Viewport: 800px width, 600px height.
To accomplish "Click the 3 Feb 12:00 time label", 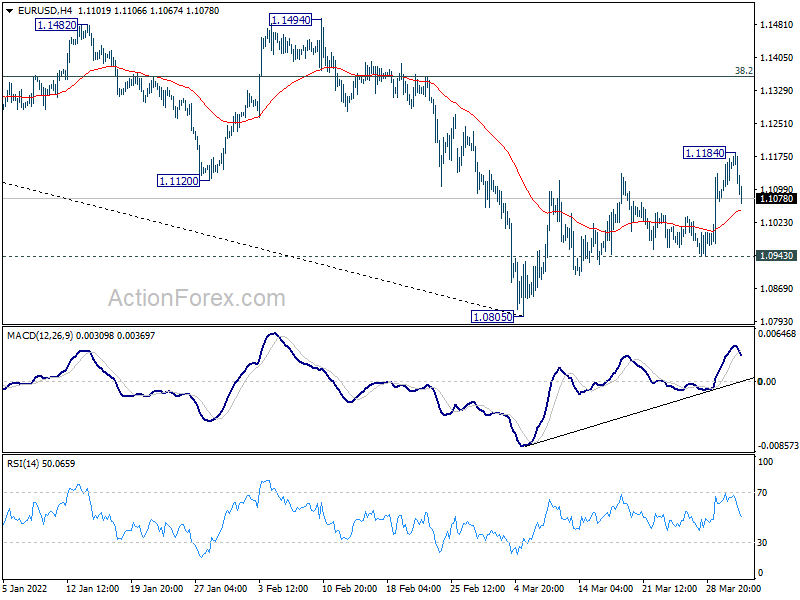I will click(283, 589).
